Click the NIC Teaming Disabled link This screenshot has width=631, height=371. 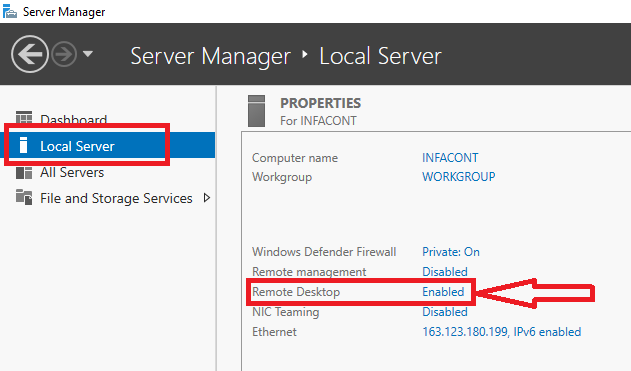coord(445,312)
